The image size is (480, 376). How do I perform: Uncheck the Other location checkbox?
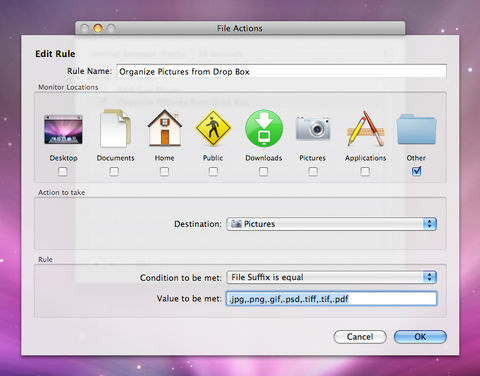(x=417, y=171)
